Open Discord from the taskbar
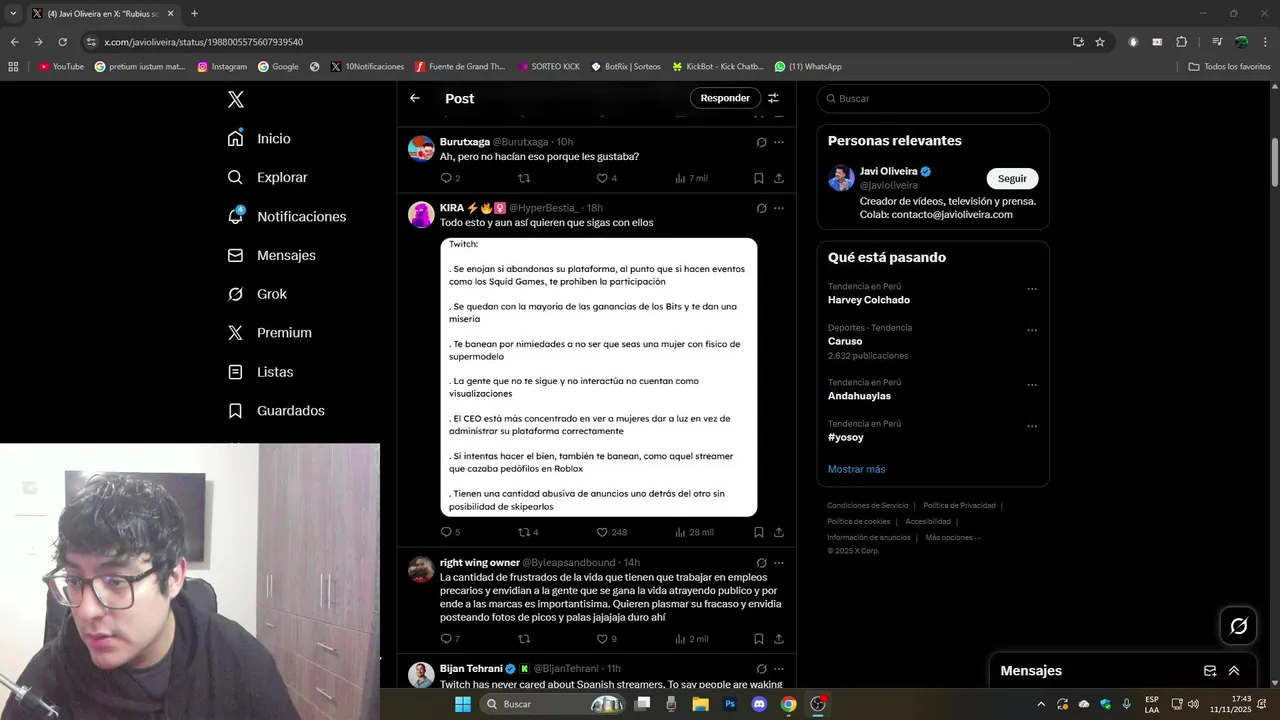 point(759,704)
